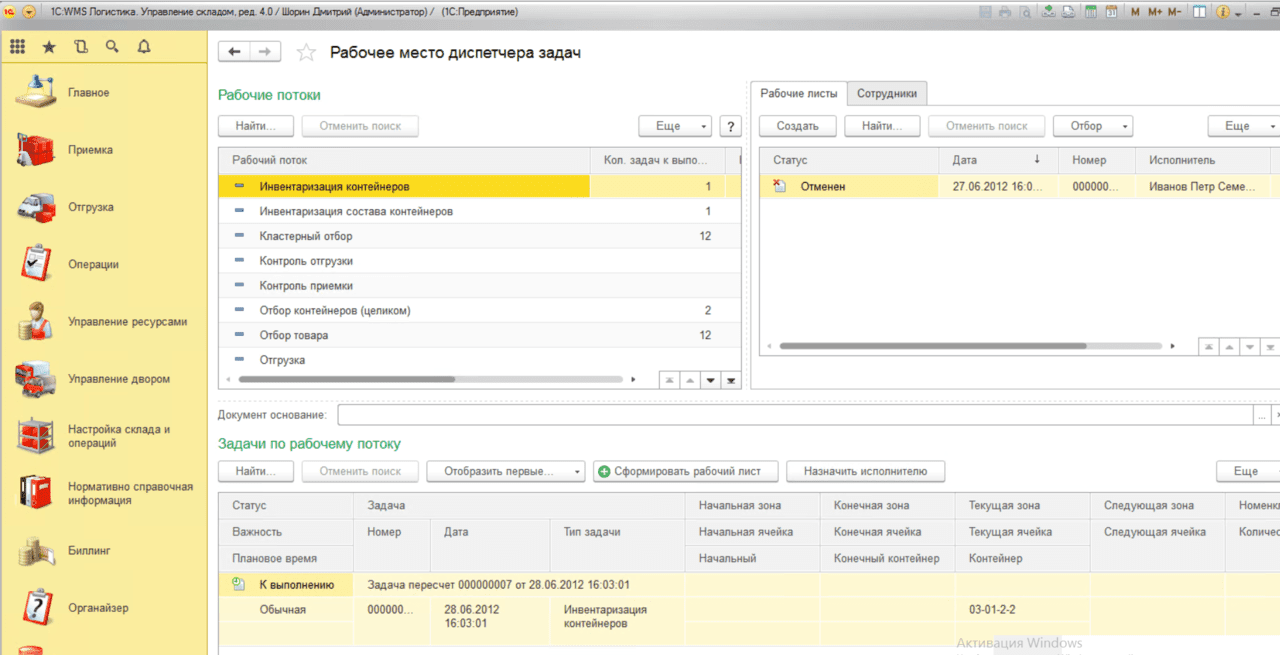
Task: Open Еще dropdown in Задачи по рабочему потоку
Action: 1248,471
